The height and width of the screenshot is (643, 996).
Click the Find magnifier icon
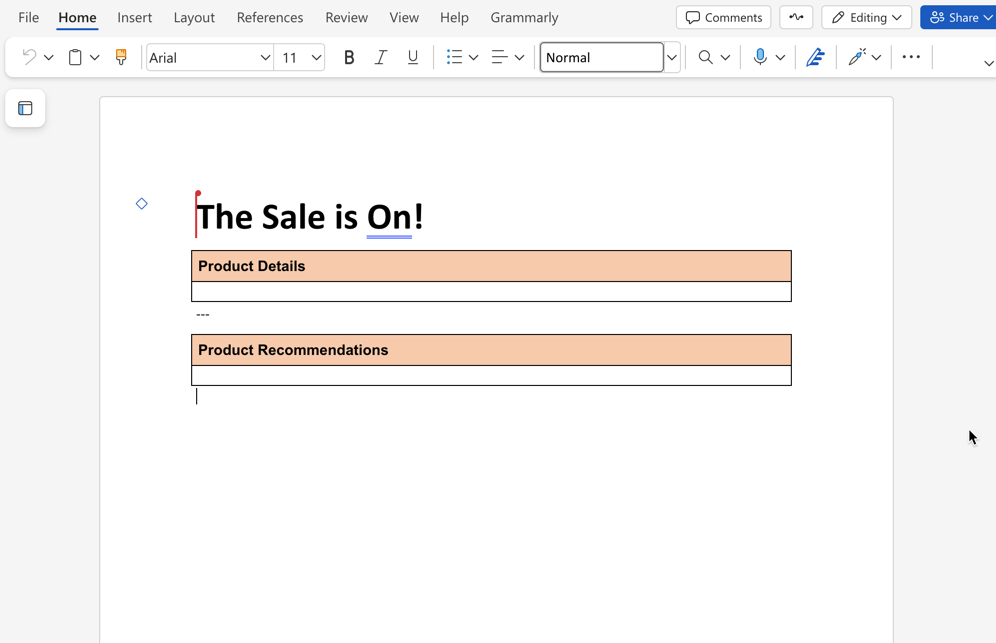[x=705, y=57]
